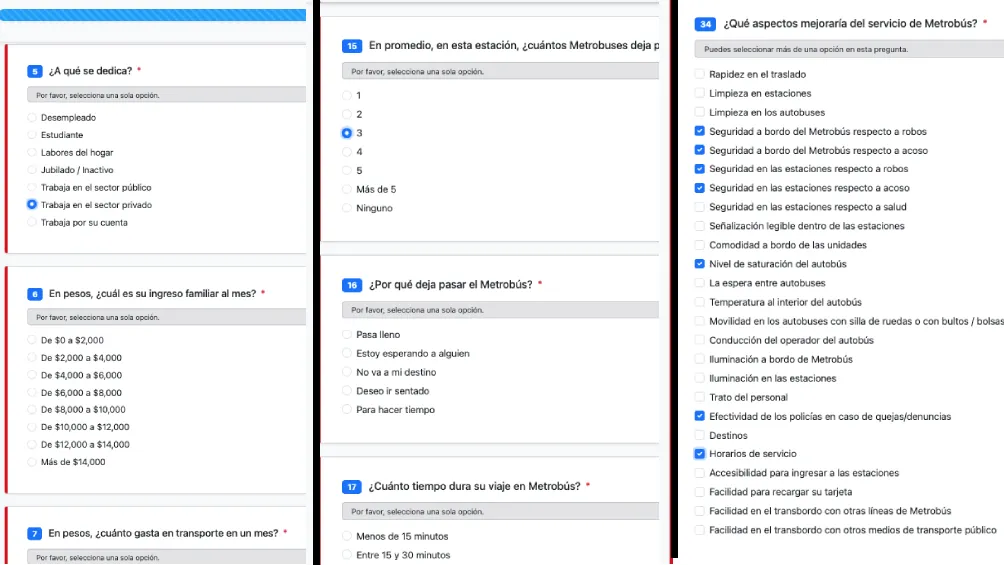Tick the "Trato del personal" checkbox
The image size is (1004, 565).
[x=700, y=397]
